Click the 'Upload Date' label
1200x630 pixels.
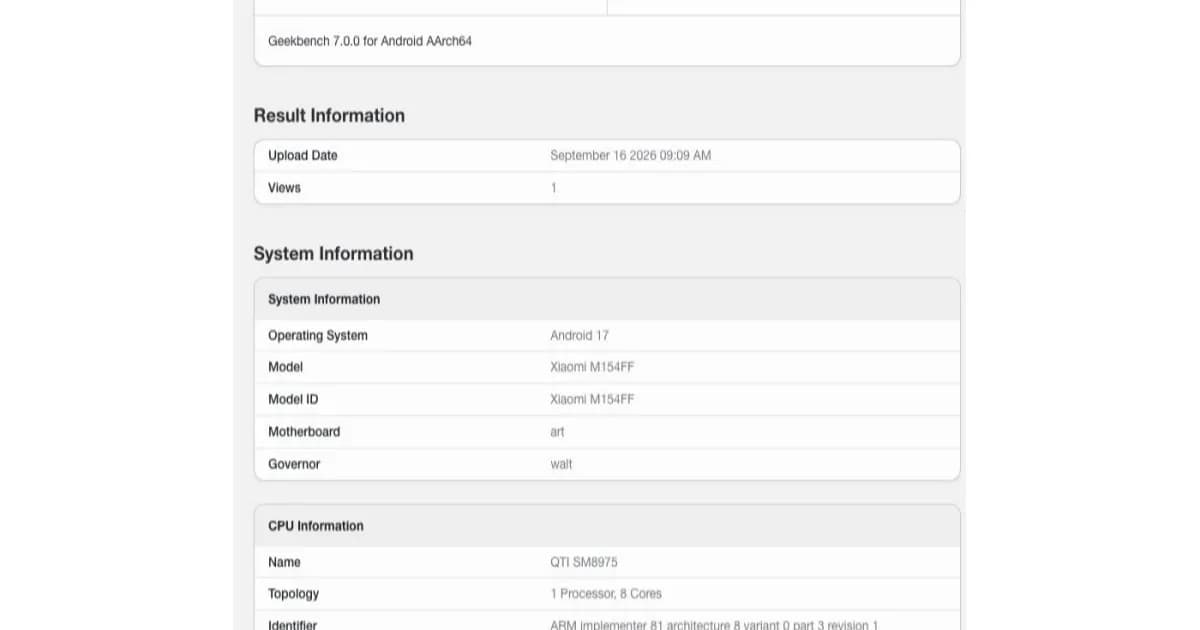[303, 156]
